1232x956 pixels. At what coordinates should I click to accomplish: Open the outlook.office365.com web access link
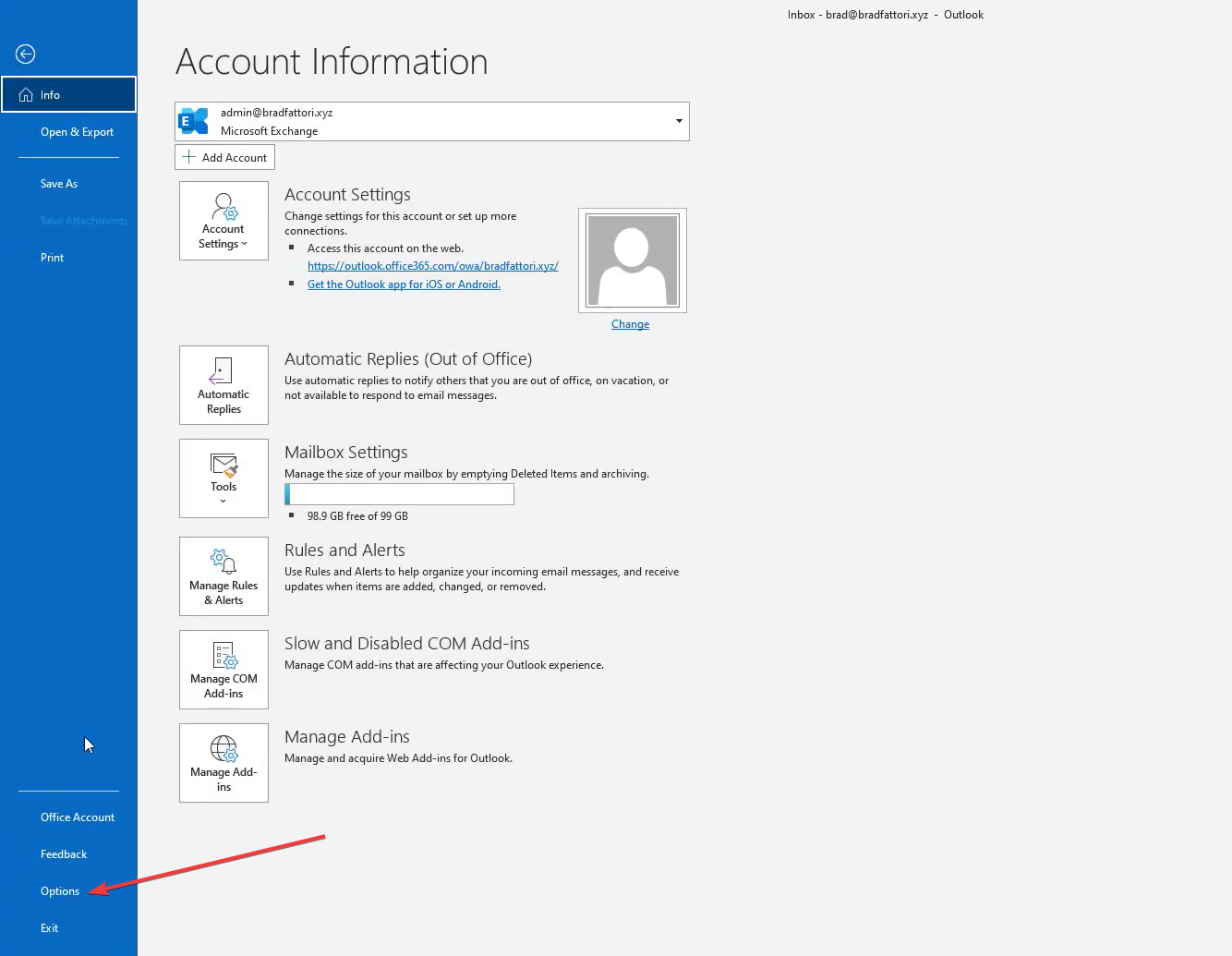(433, 266)
